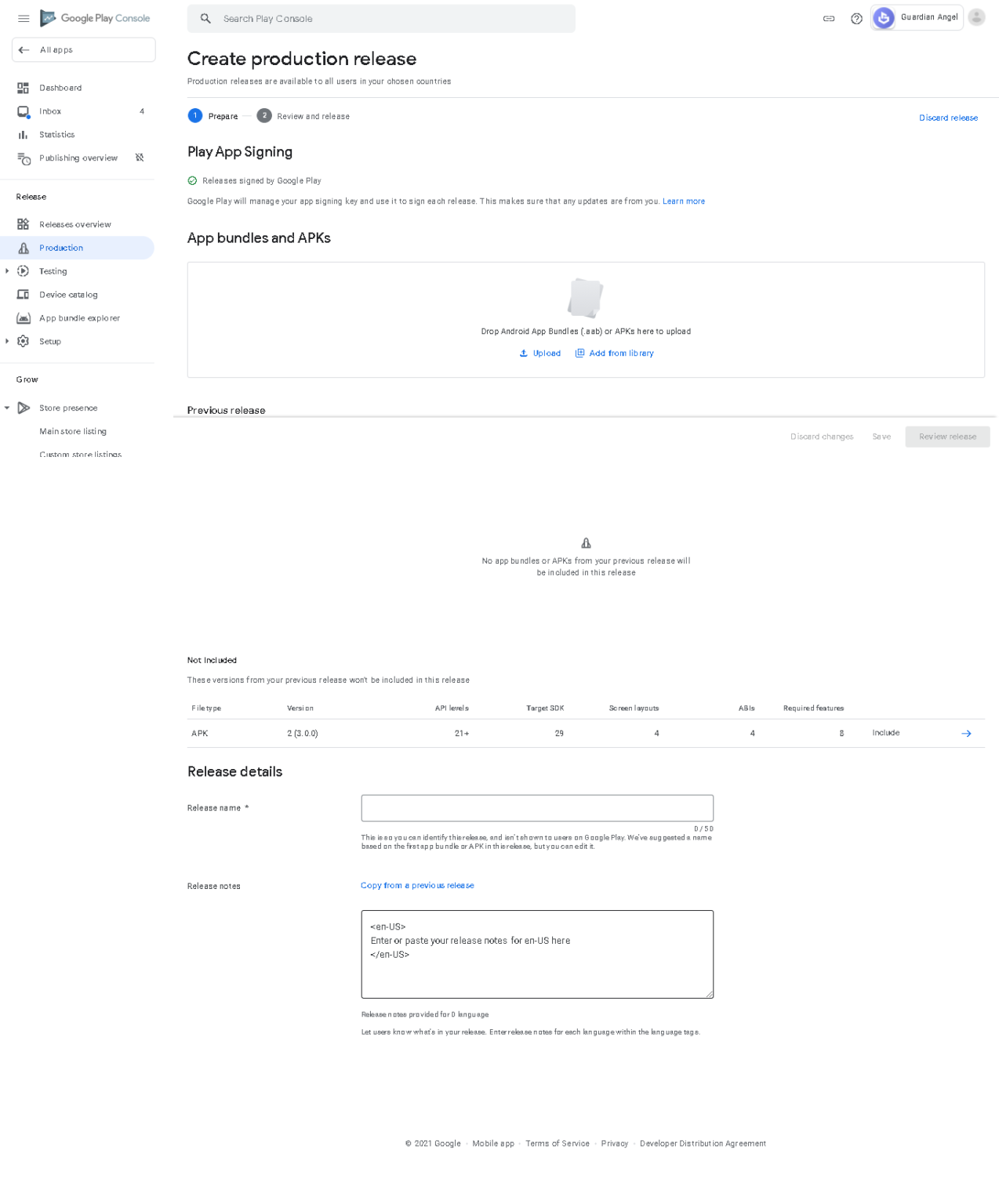This screenshot has width=999, height=1204.
Task: Click the link icon near the account name
Action: click(828, 18)
